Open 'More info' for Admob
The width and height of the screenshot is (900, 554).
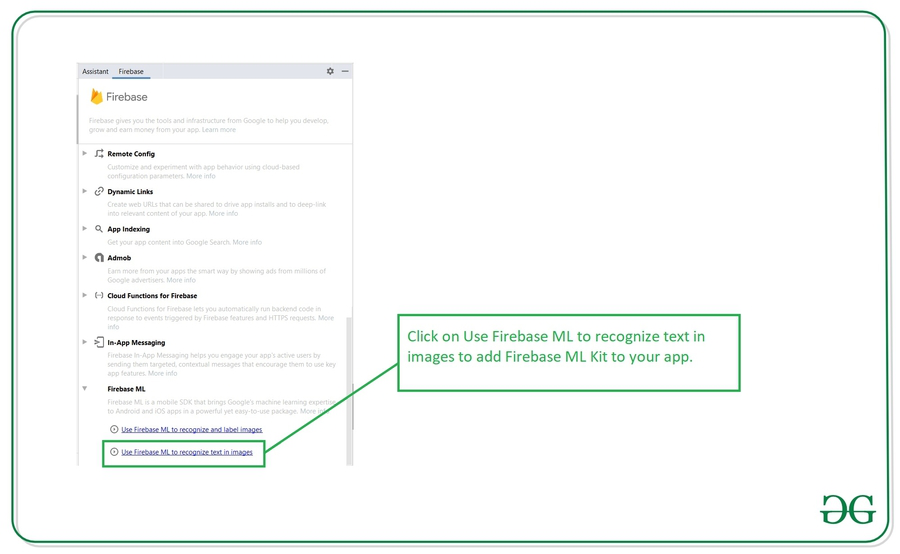coord(181,280)
